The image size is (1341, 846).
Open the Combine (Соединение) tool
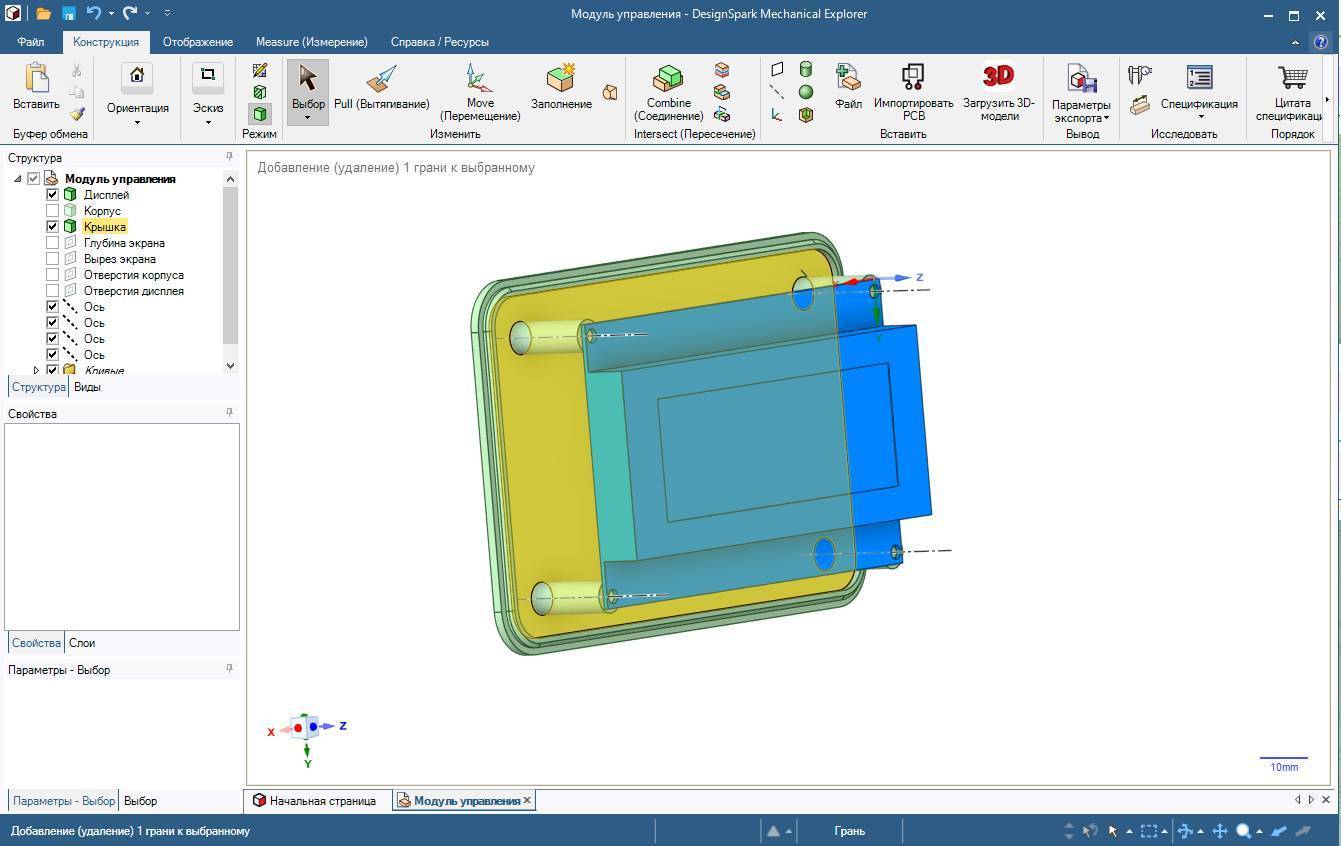(668, 88)
